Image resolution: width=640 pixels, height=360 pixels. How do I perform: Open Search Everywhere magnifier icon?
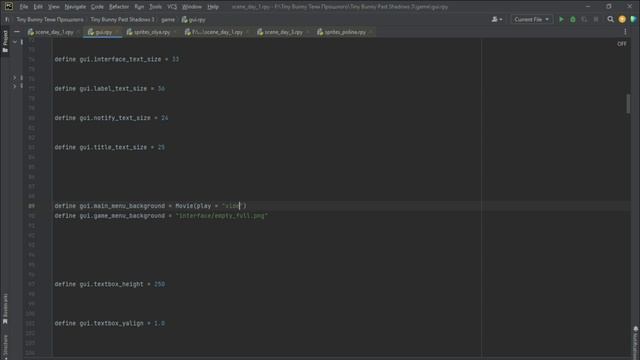pyautogui.click(x=611, y=20)
